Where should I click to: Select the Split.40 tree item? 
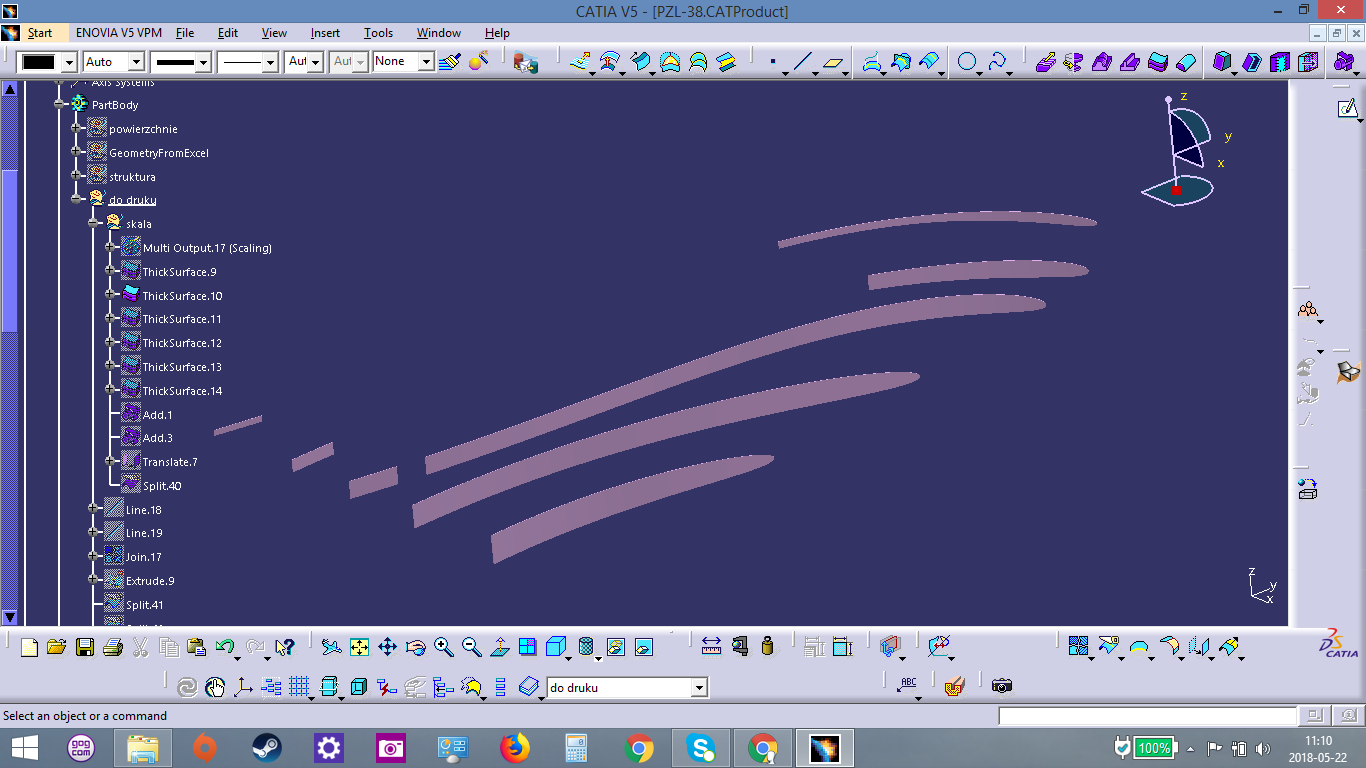(x=162, y=486)
